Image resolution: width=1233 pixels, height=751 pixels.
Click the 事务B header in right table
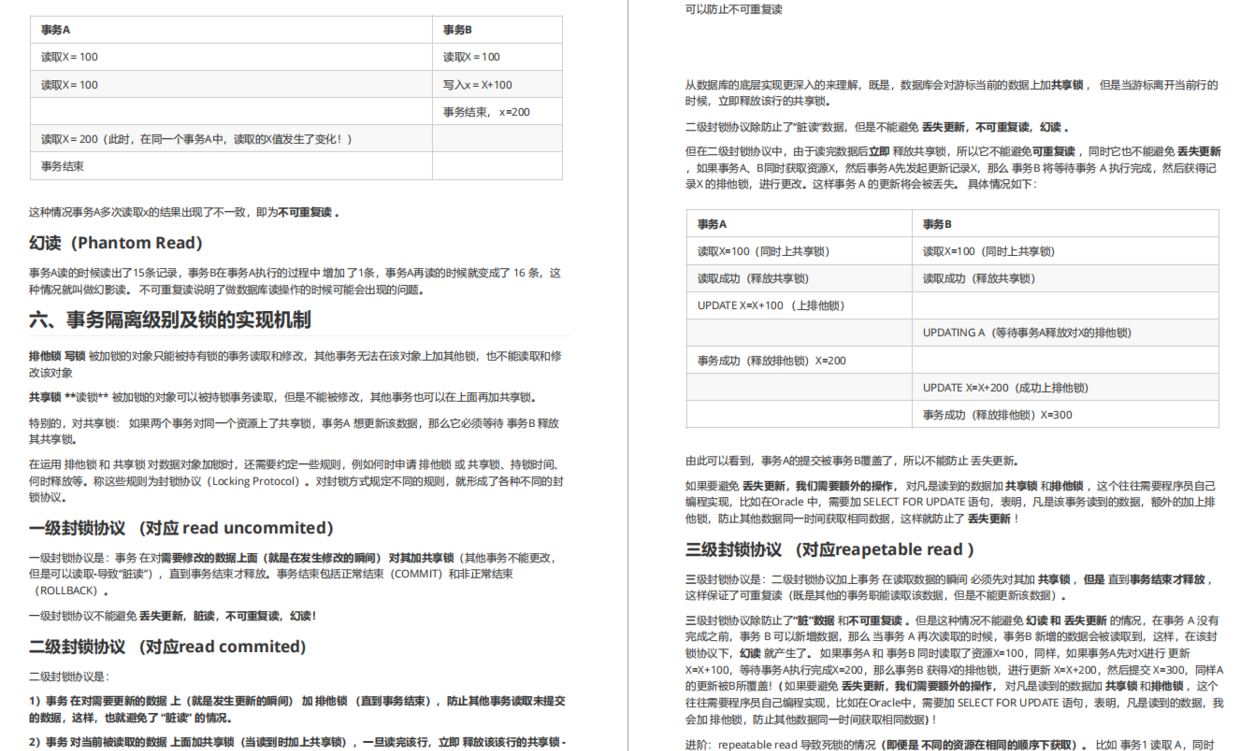[928, 223]
